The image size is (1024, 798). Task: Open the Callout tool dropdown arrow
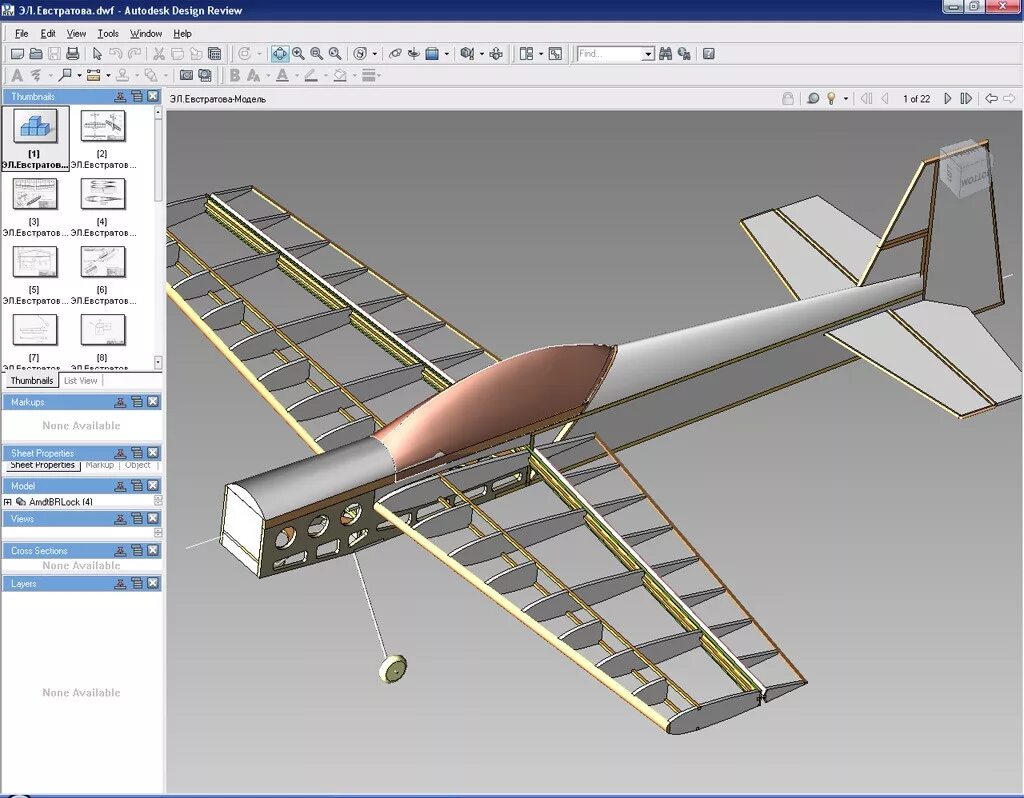pyautogui.click(x=79, y=75)
